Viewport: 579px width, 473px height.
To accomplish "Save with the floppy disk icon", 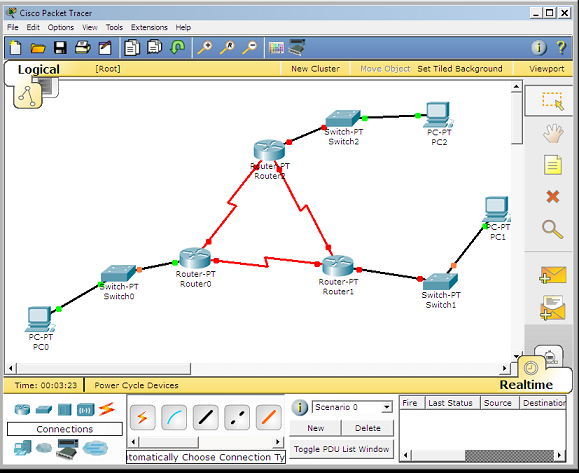I will [x=60, y=48].
